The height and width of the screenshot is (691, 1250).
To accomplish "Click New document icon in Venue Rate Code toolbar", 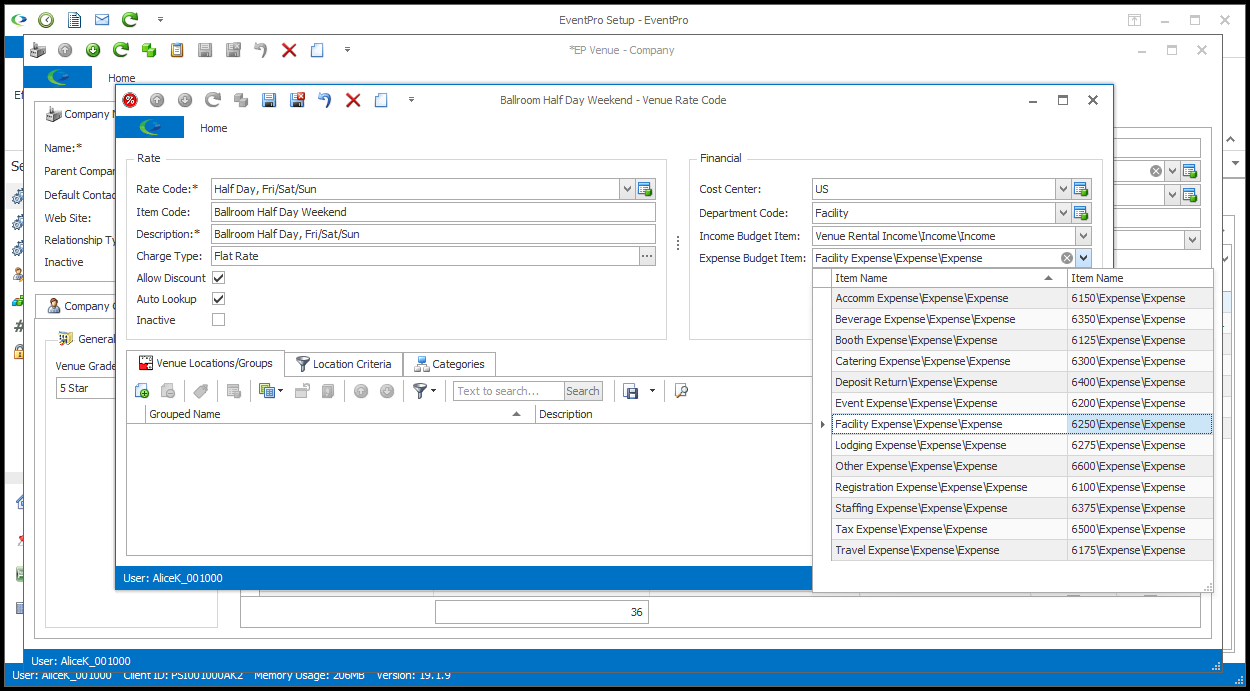I will (381, 100).
